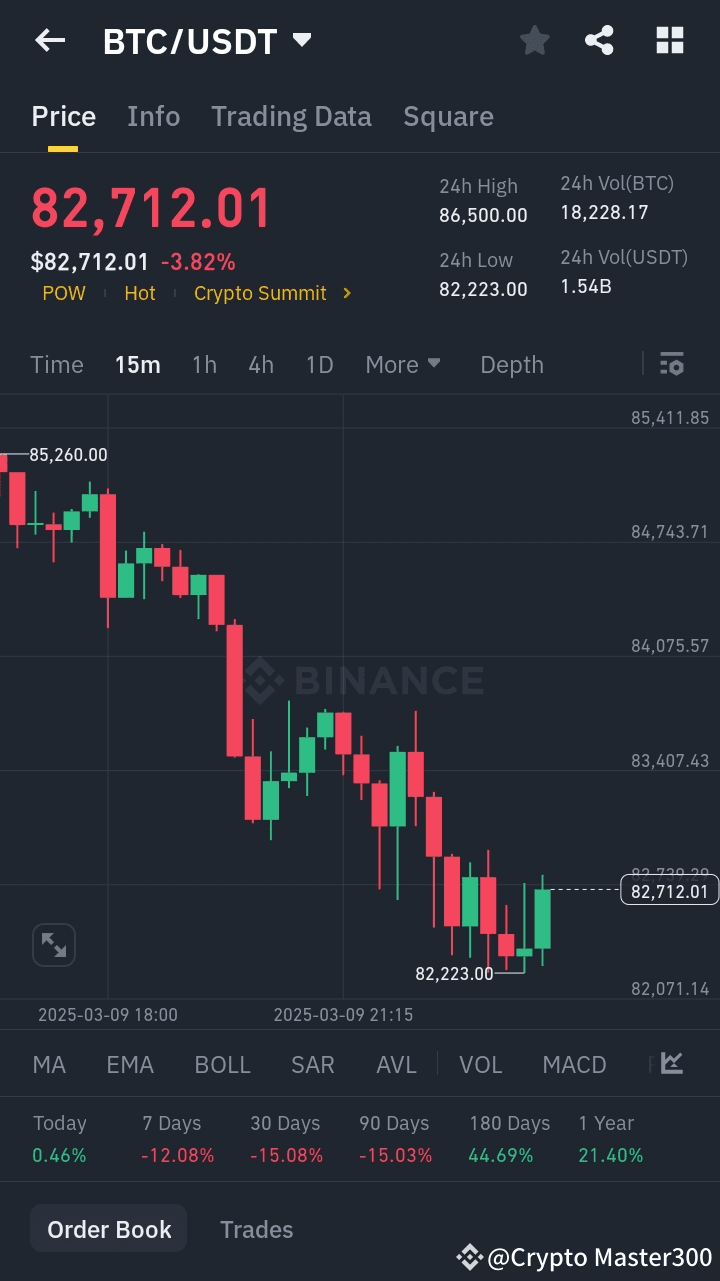Open the Trading Data tab
This screenshot has height=1281, width=720.
[x=291, y=117]
